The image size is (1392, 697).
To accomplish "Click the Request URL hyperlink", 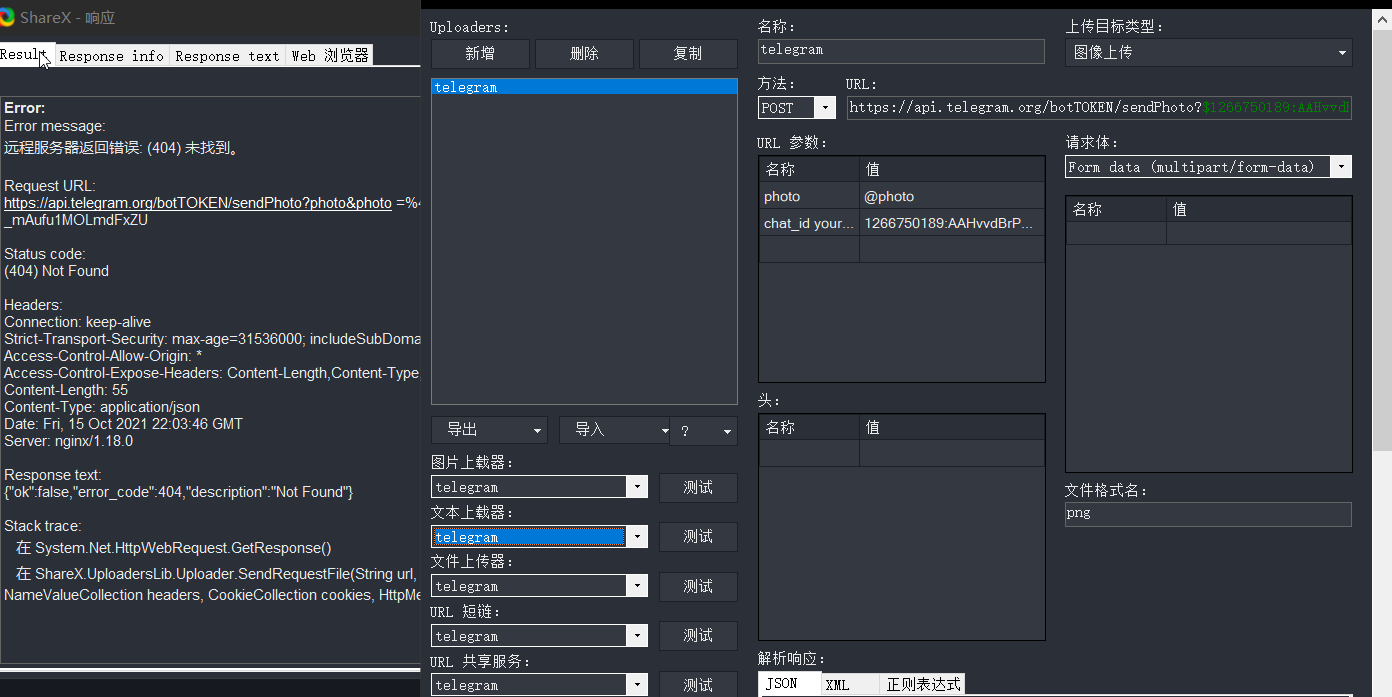I will tap(197, 202).
